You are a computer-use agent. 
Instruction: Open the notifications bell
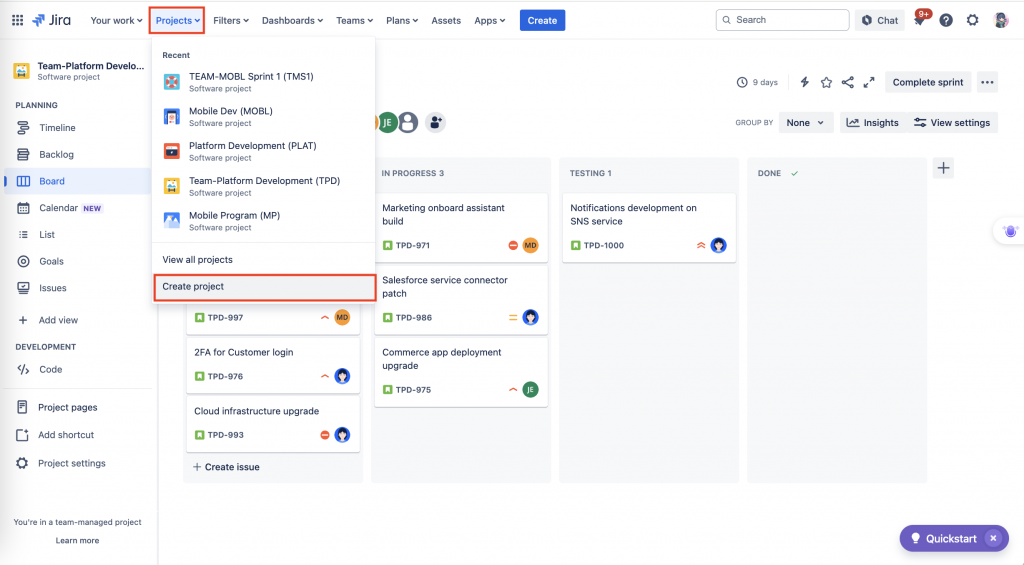click(x=920, y=20)
